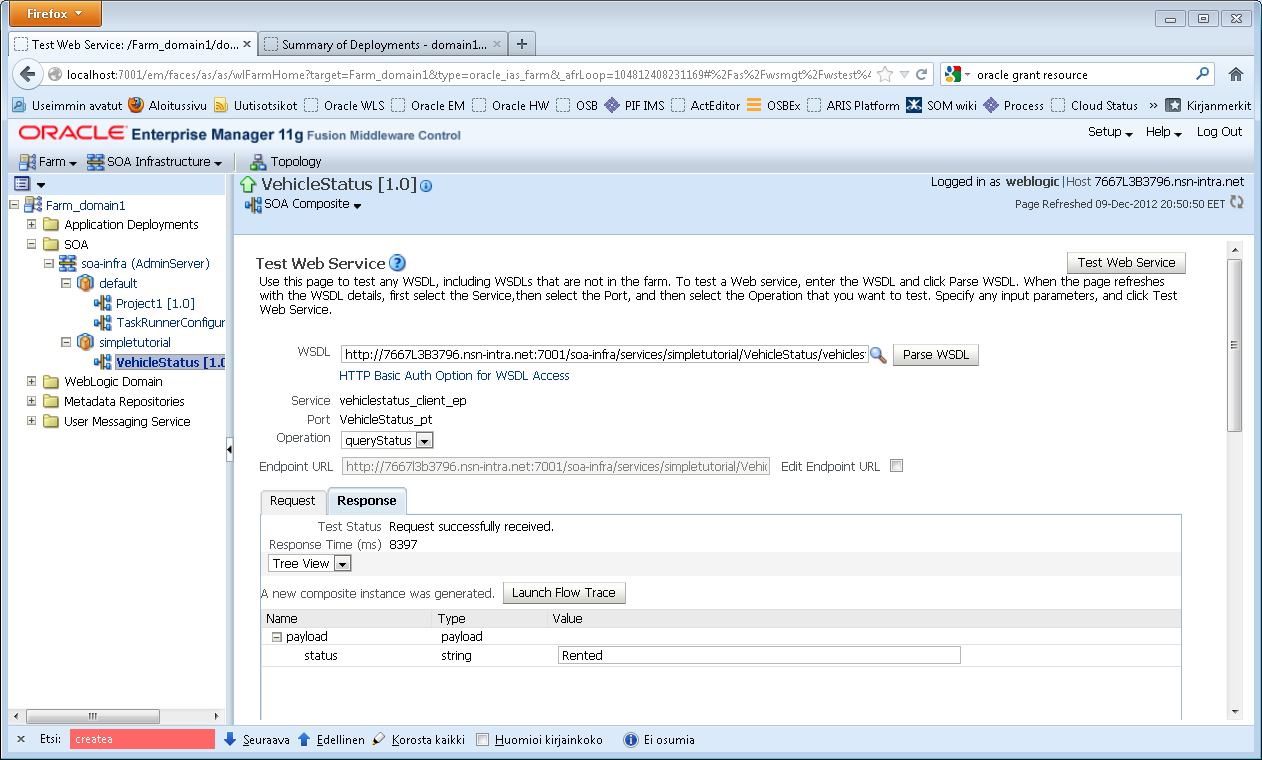The height and width of the screenshot is (760, 1262).
Task: Collapse payload row in response tree
Action: 277,637
